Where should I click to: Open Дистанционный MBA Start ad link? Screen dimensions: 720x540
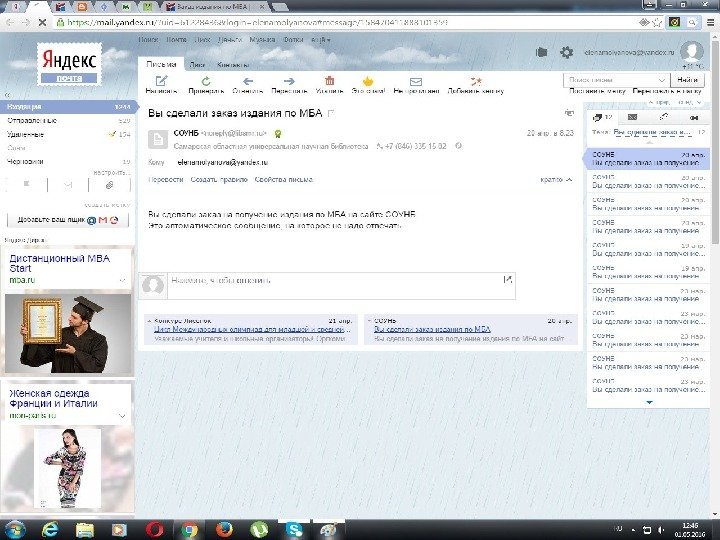click(x=59, y=263)
